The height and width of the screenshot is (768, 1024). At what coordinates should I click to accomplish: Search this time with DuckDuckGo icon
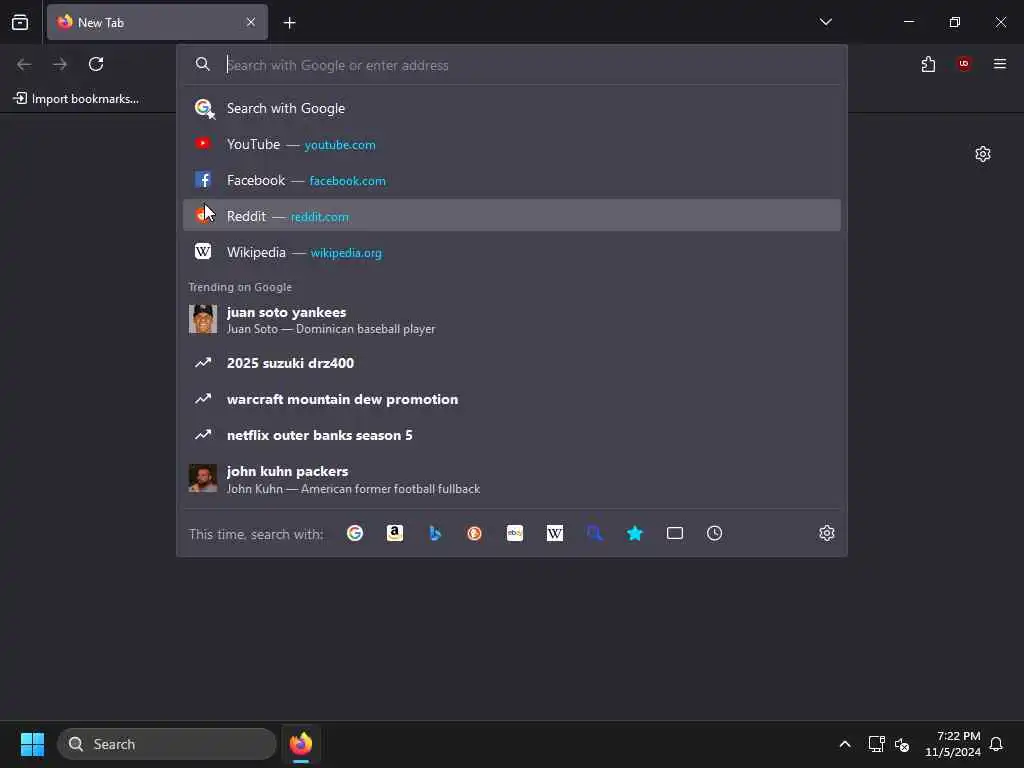point(475,534)
